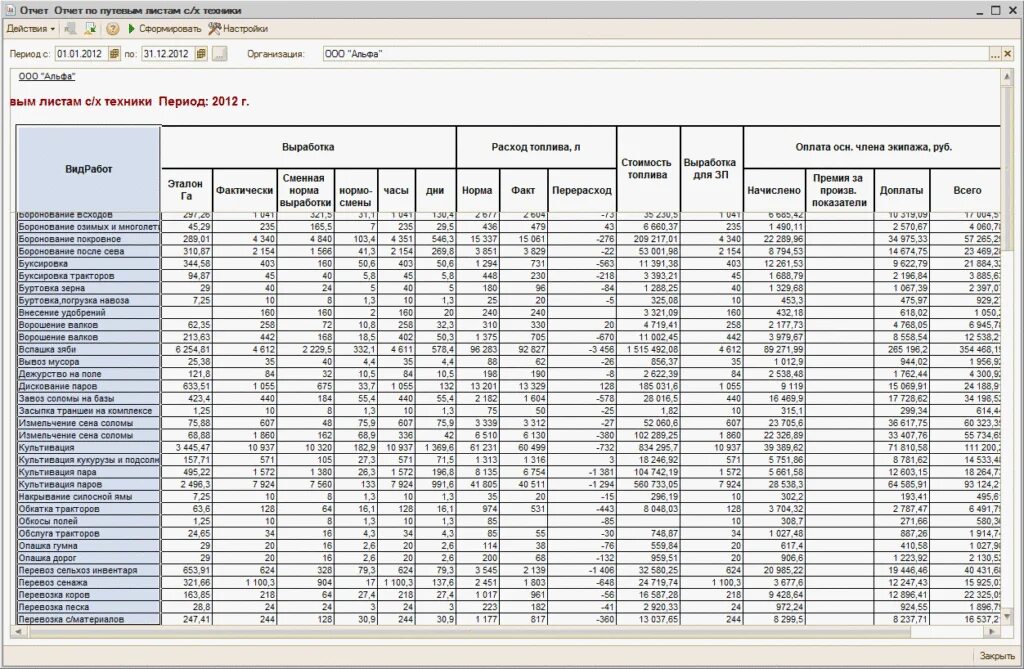Click the Закрыть button
Image resolution: width=1024 pixels, height=669 pixels.
[x=997, y=655]
